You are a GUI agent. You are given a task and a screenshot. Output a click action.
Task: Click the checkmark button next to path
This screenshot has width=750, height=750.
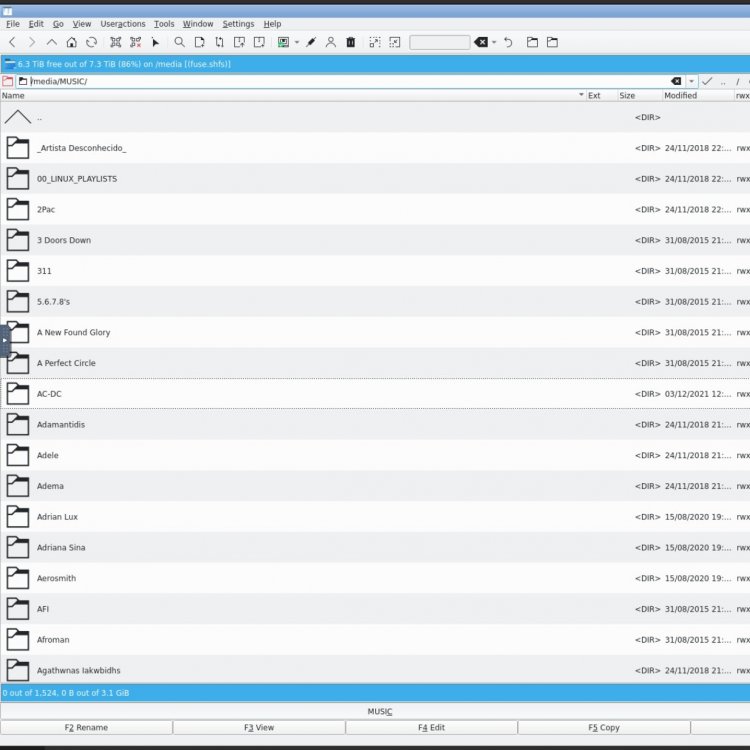click(x=707, y=81)
